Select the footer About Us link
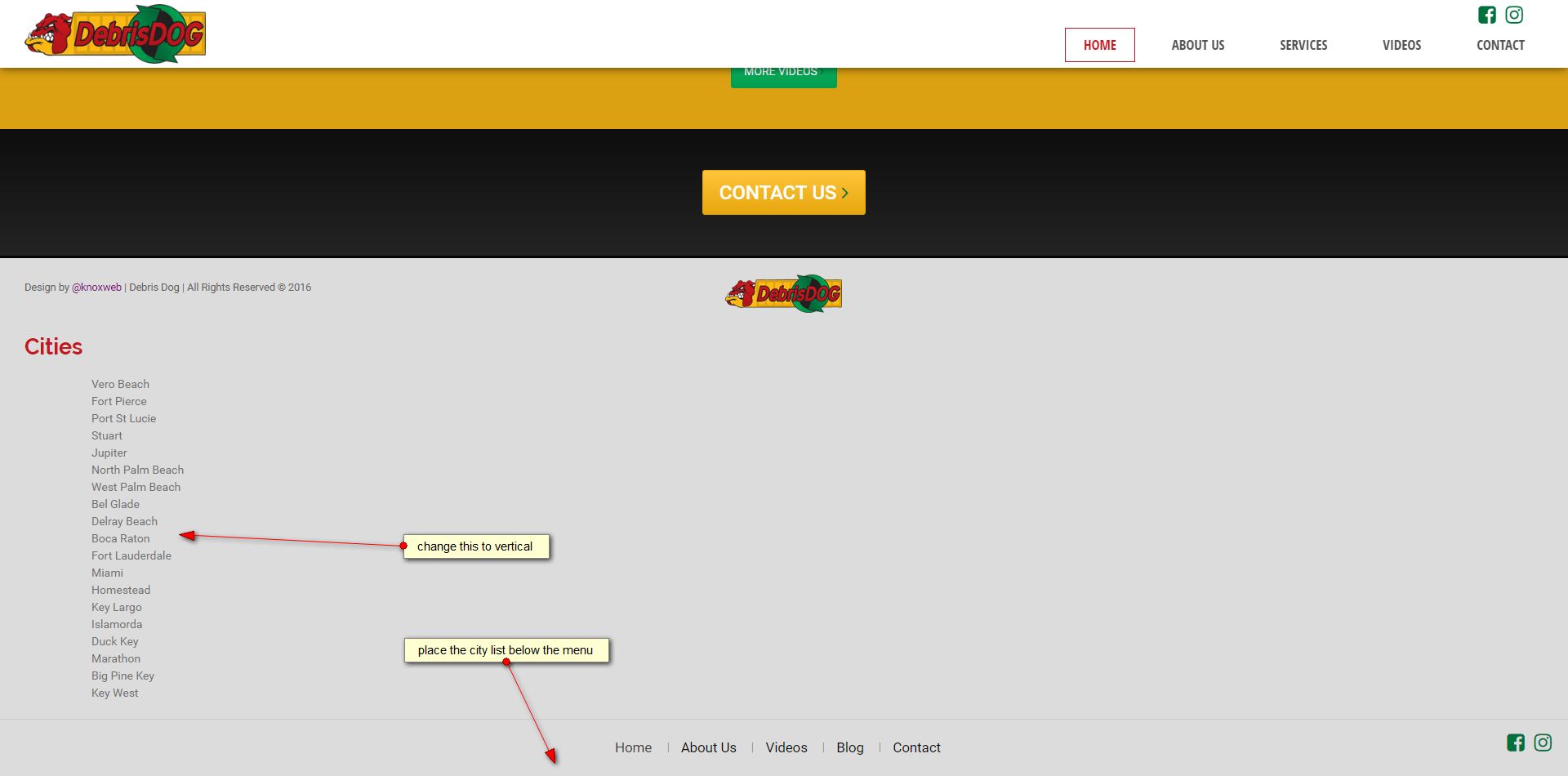1568x776 pixels. coord(709,747)
